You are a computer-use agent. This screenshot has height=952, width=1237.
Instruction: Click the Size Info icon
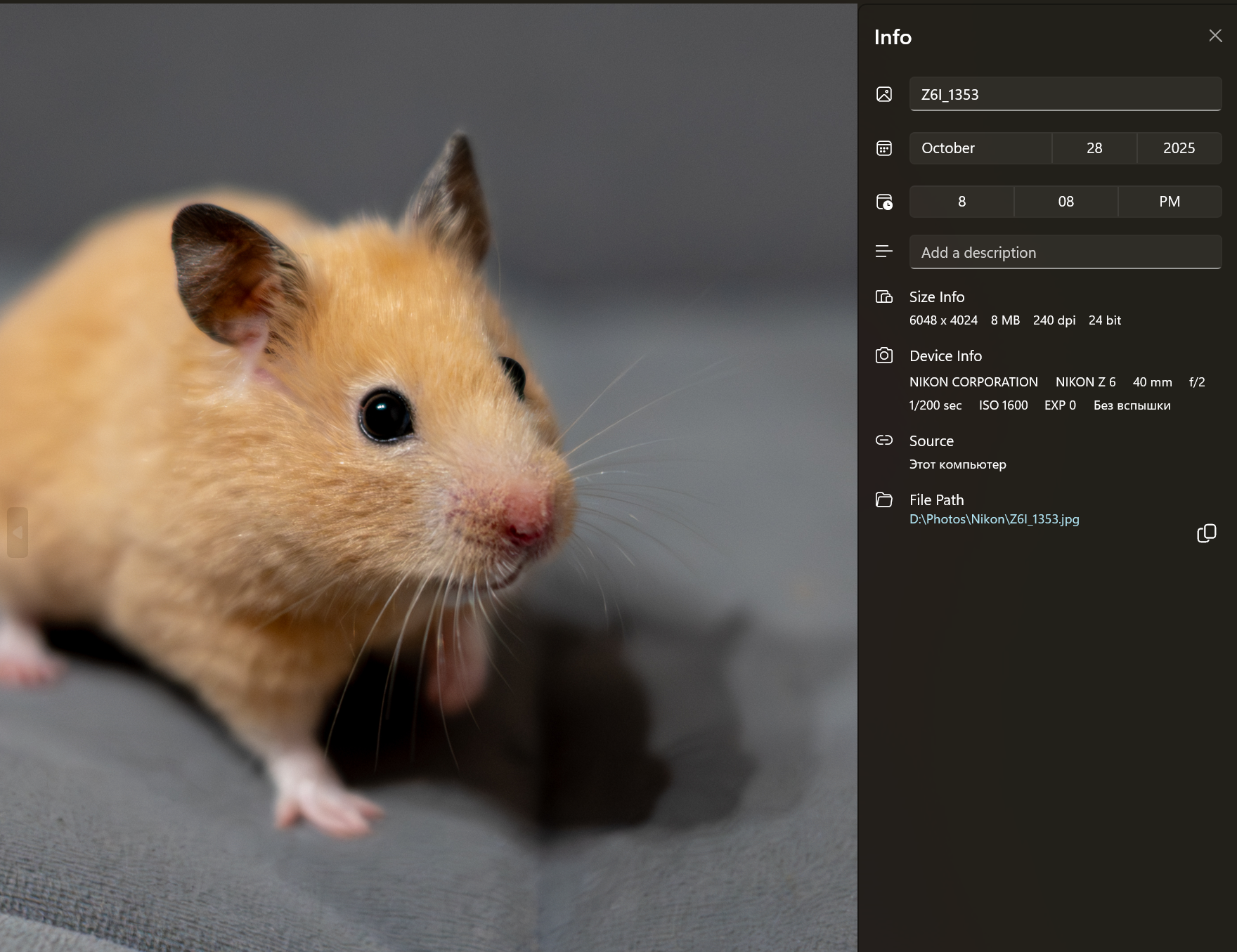[884, 297]
